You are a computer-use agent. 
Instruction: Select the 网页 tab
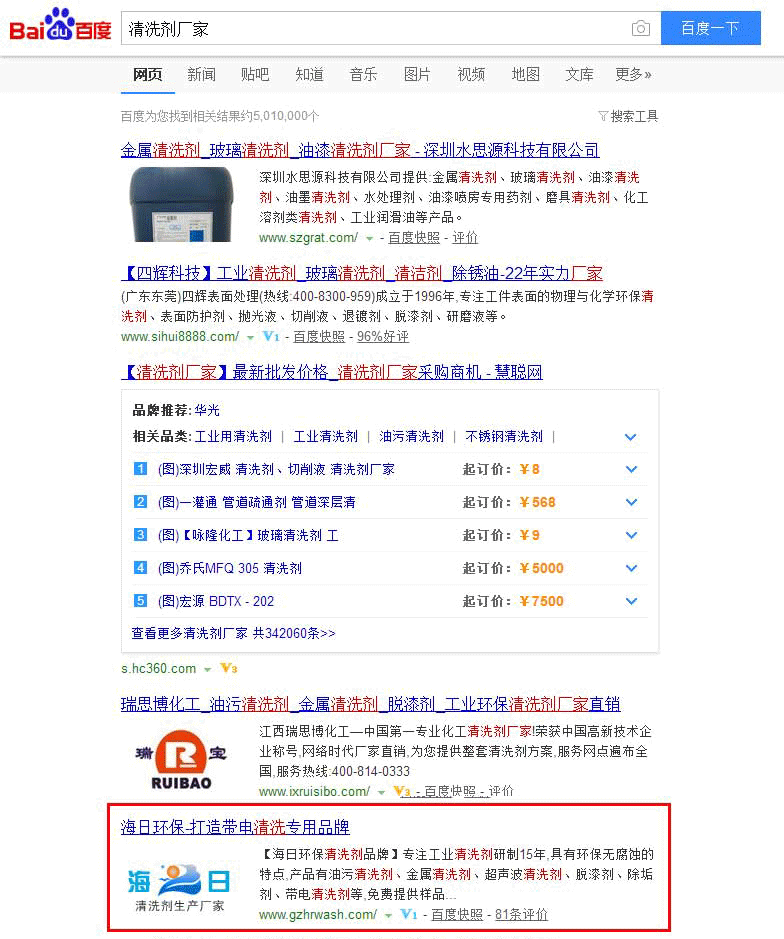pyautogui.click(x=147, y=74)
